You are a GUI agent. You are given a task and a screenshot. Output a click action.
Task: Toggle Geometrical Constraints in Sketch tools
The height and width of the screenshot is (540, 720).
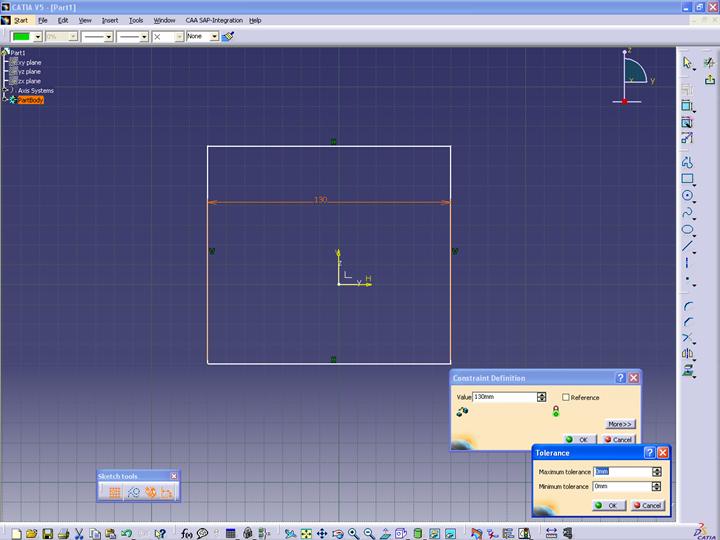tap(150, 493)
